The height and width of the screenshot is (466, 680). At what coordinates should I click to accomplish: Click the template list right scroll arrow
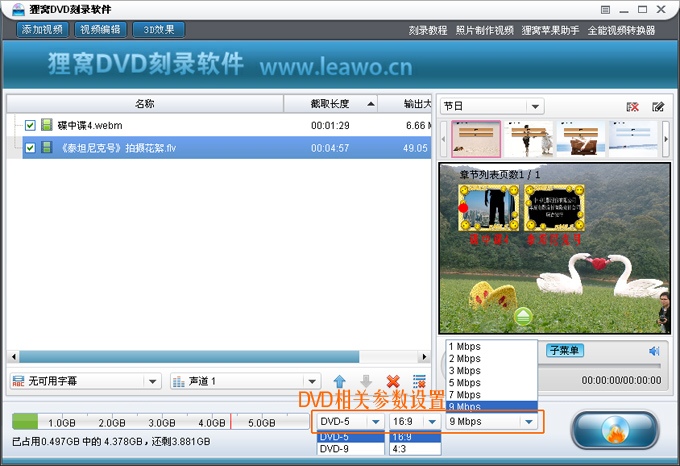(x=666, y=139)
